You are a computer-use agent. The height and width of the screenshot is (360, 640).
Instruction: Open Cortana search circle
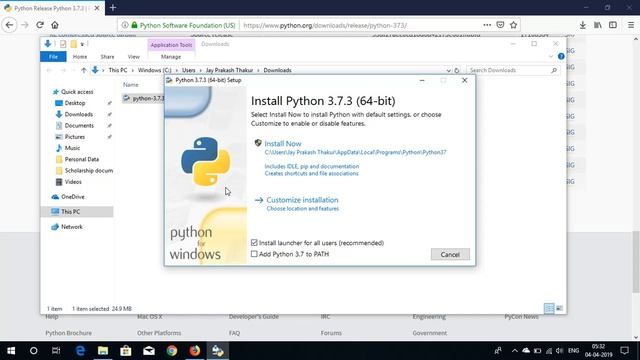tap(33, 351)
